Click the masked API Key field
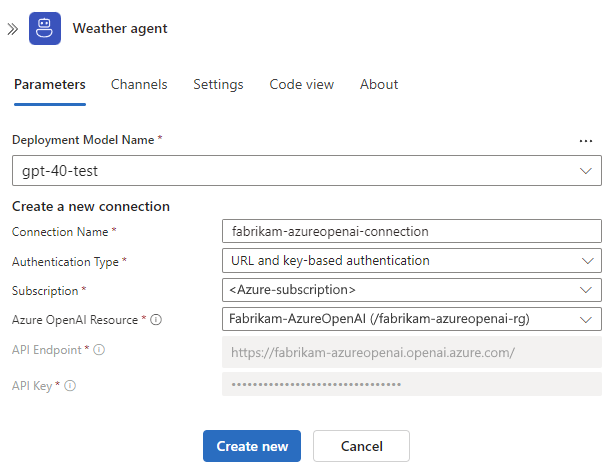 click(412, 384)
